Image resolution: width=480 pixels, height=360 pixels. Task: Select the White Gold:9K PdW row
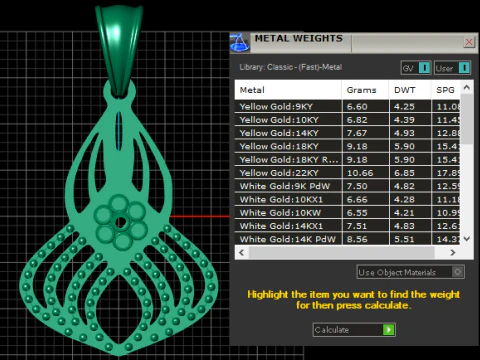point(347,186)
